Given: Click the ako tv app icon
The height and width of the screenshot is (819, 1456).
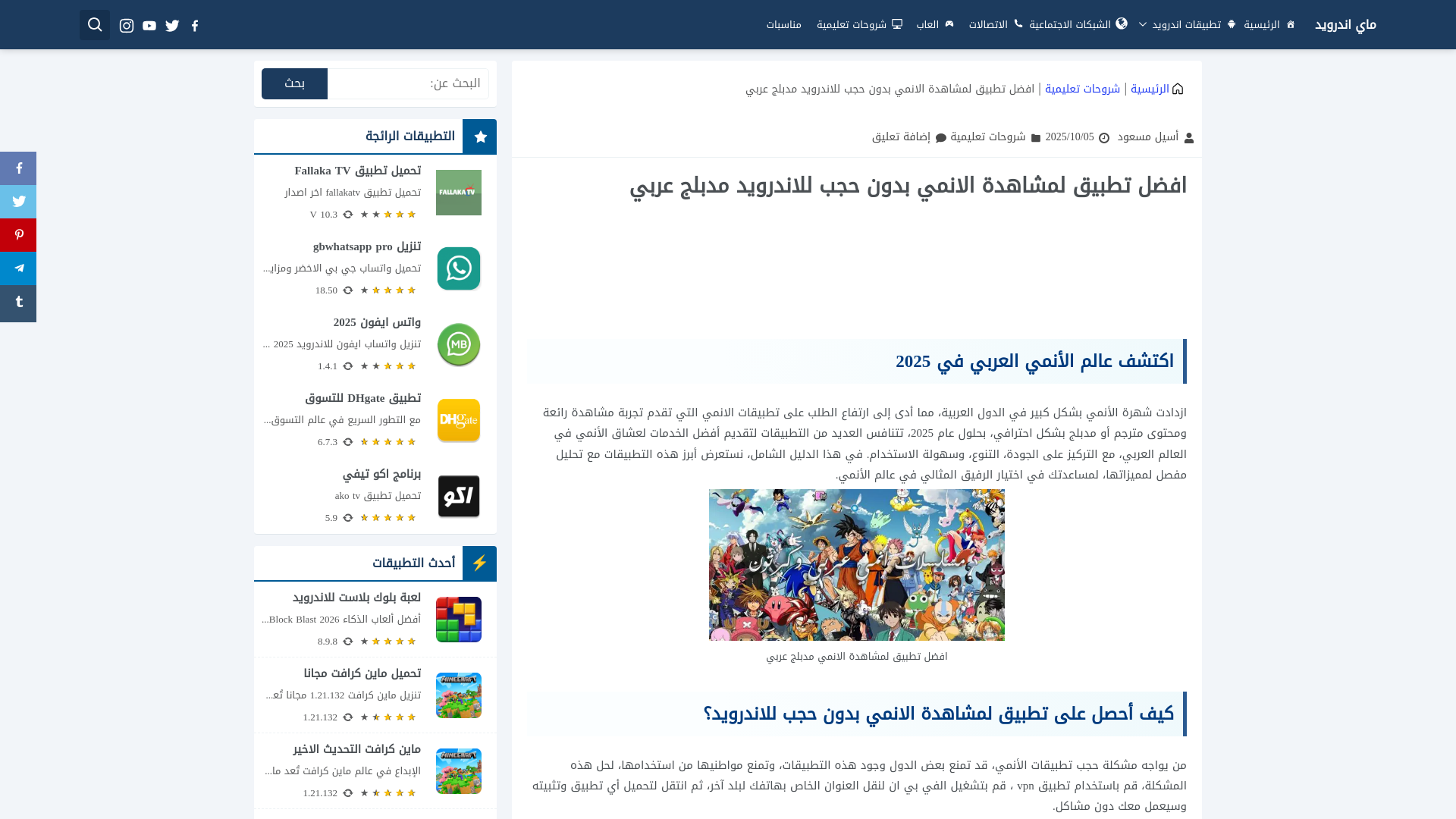Looking at the screenshot, I should point(459,496).
